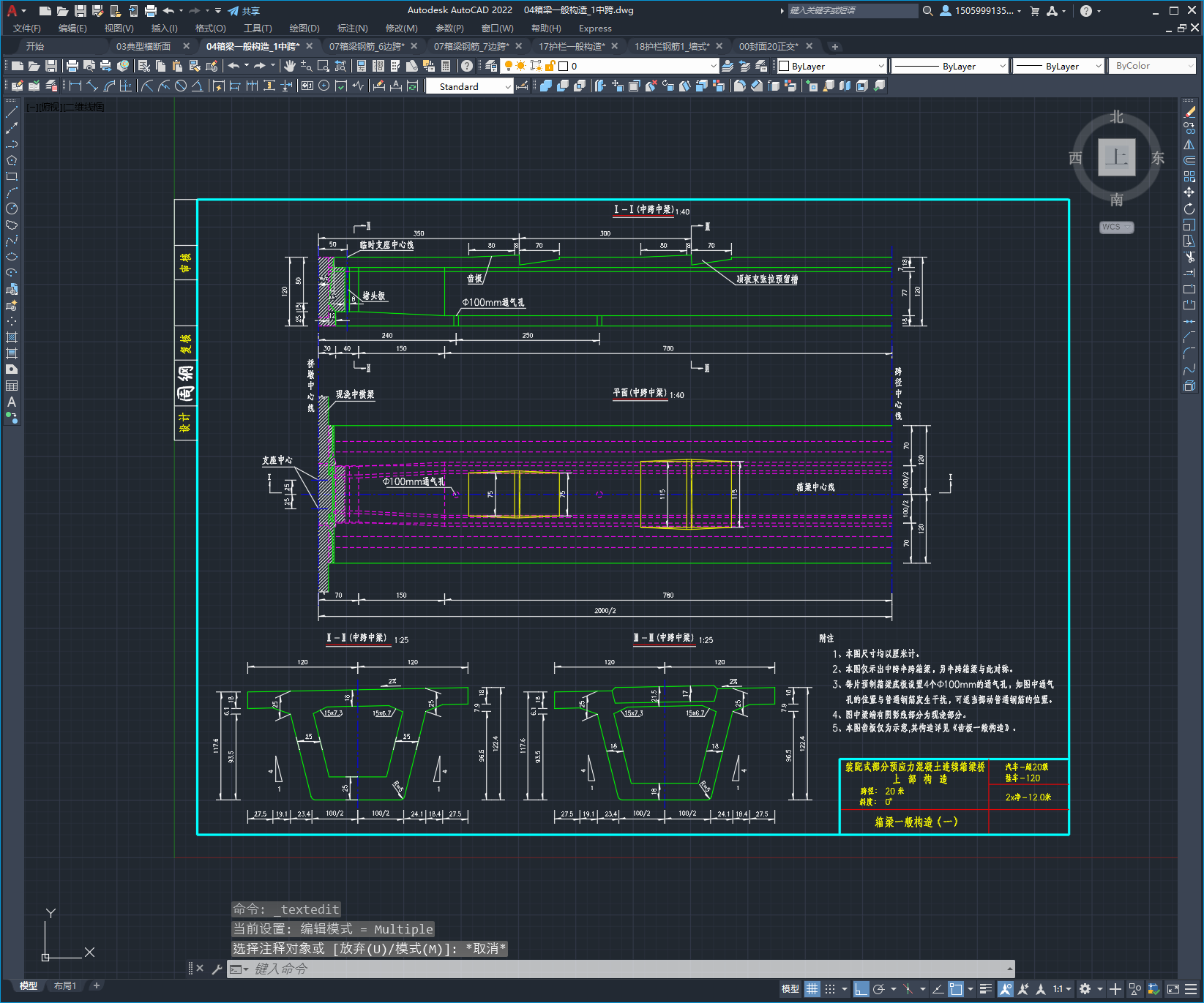The width and height of the screenshot is (1204, 1003).
Task: Open the Help question mark icon
Action: [x=467, y=66]
